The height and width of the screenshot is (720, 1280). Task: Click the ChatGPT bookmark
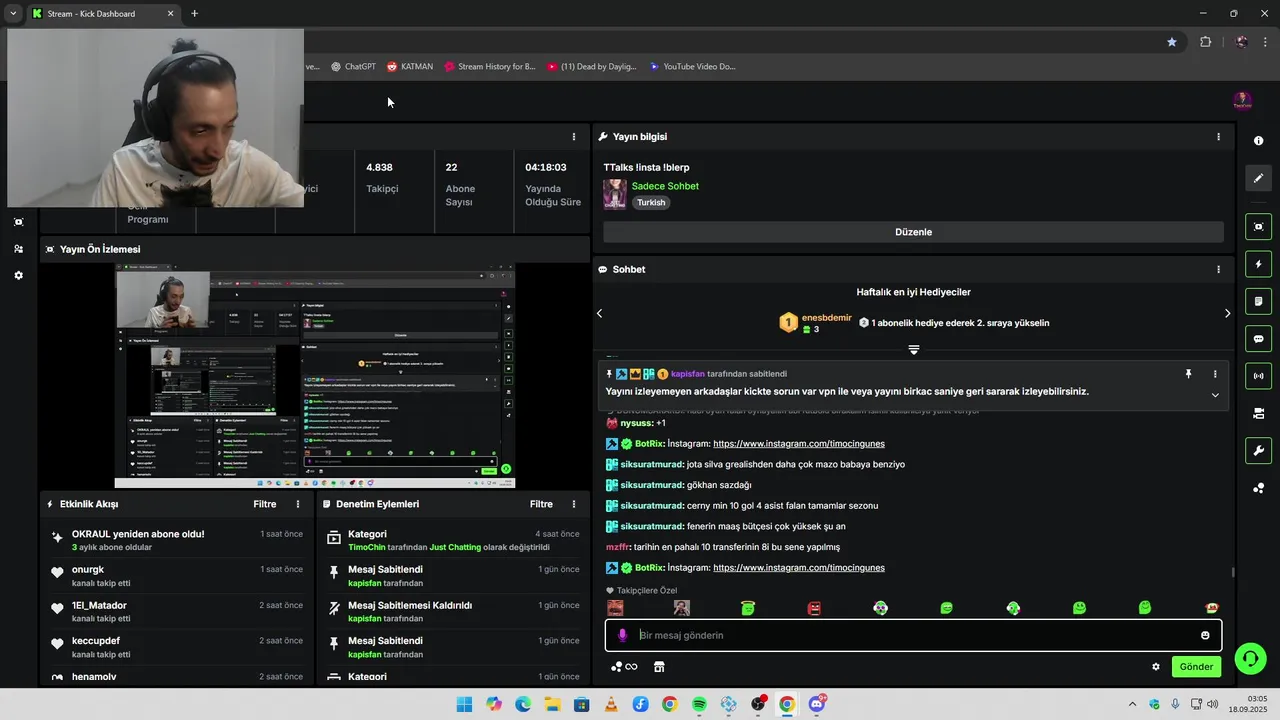pyautogui.click(x=353, y=67)
